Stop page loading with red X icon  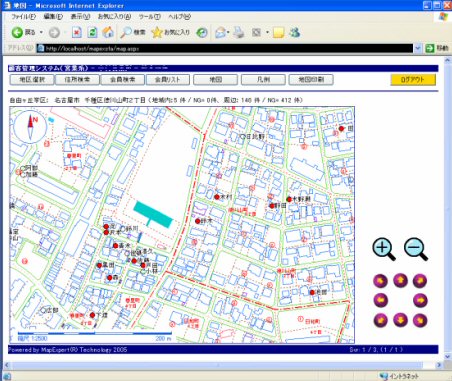[x=77, y=32]
